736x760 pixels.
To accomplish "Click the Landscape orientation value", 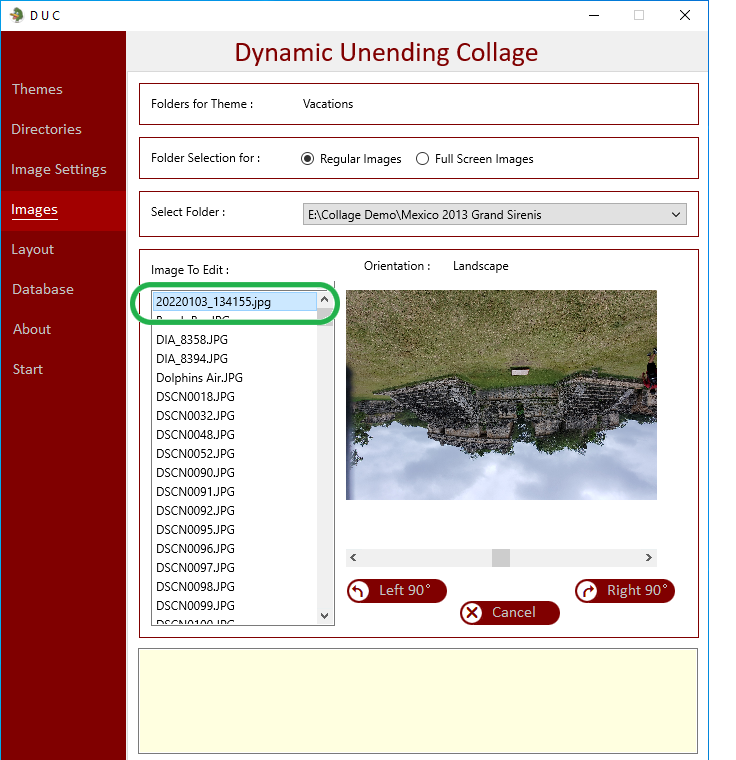I will coord(480,266).
